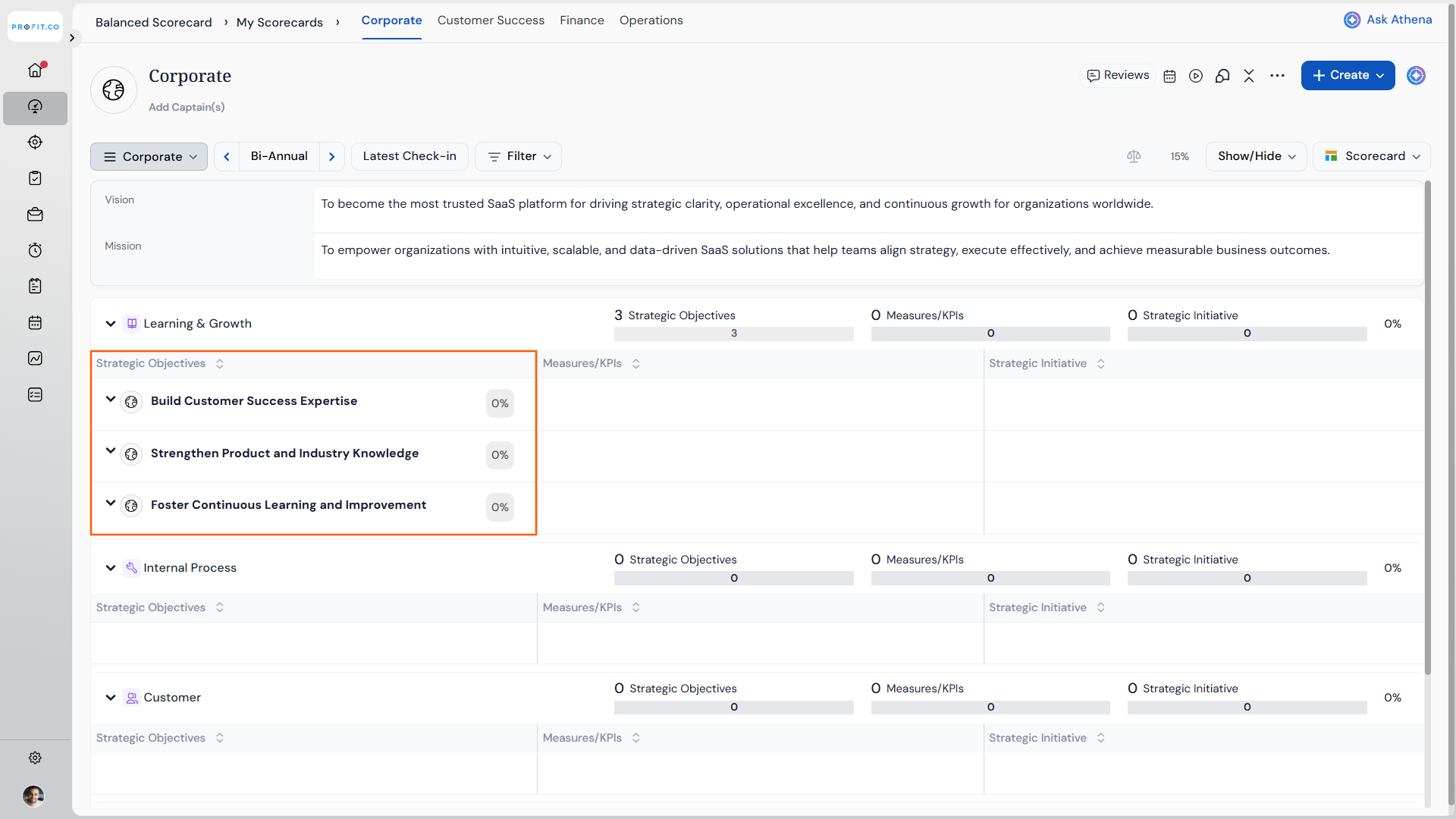Open the checklist sidebar icon
This screenshot has height=819, width=1456.
[x=35, y=394]
